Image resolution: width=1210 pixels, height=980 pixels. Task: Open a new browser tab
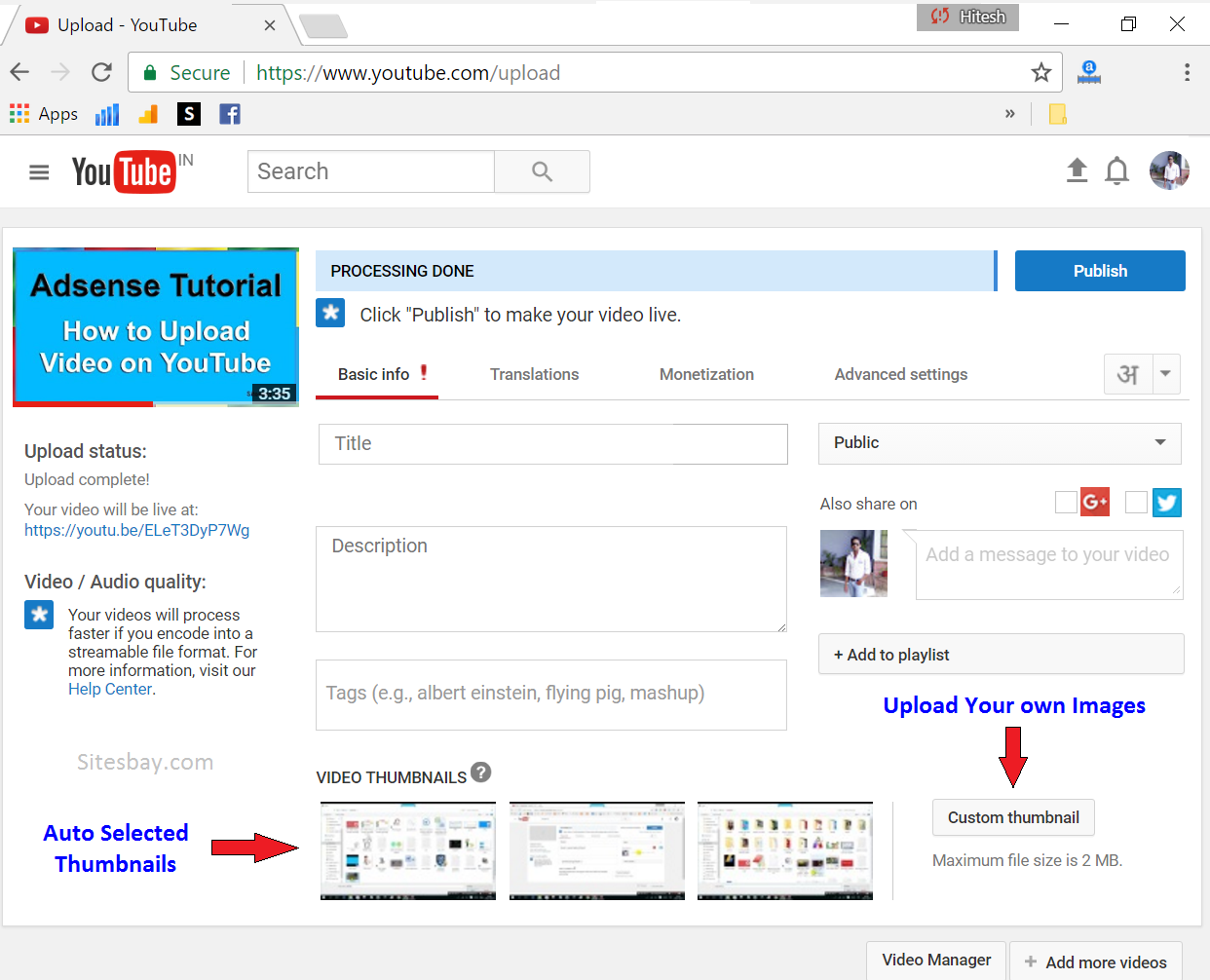point(323,26)
